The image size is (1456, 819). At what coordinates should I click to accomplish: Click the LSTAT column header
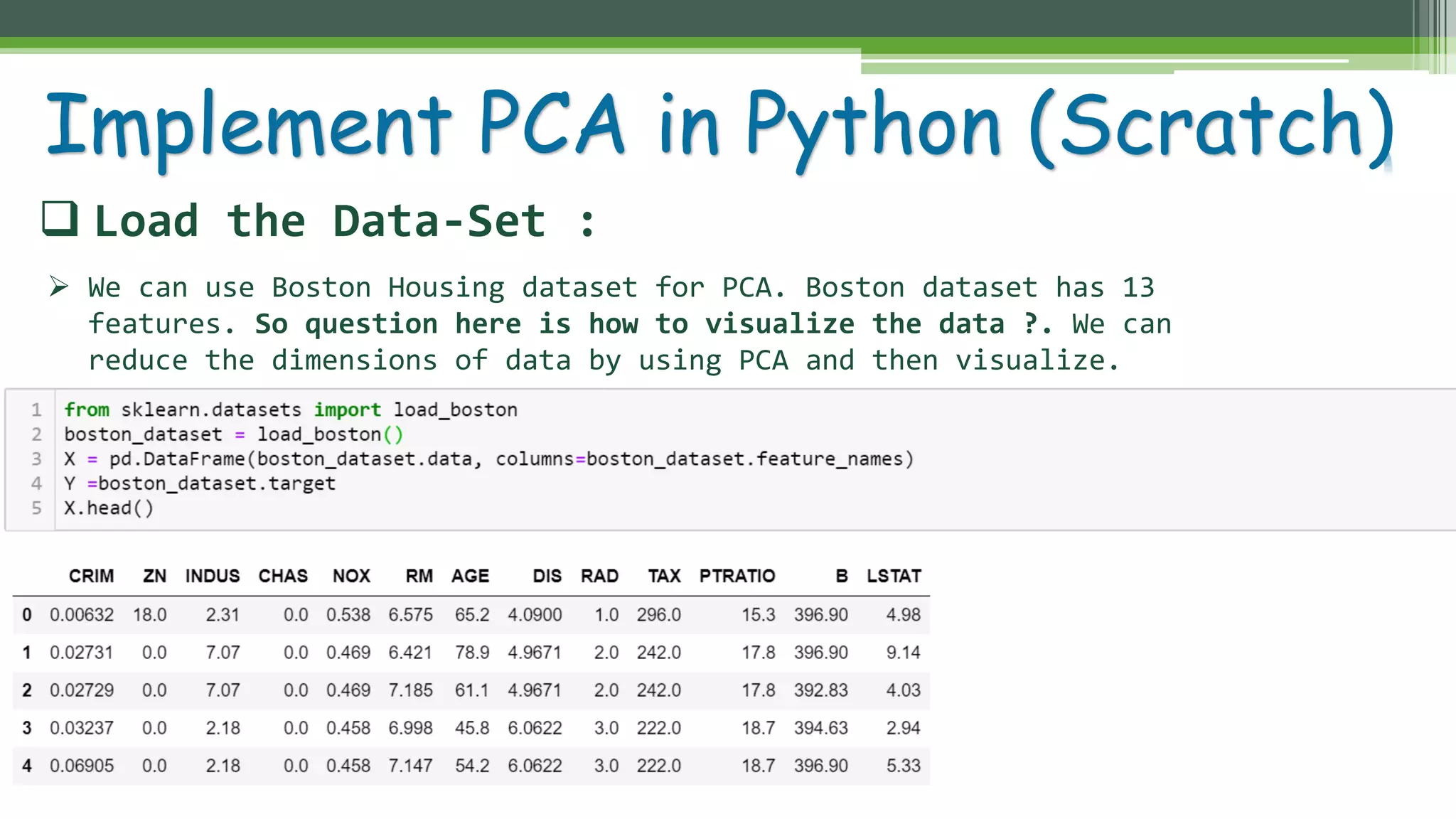(x=894, y=576)
